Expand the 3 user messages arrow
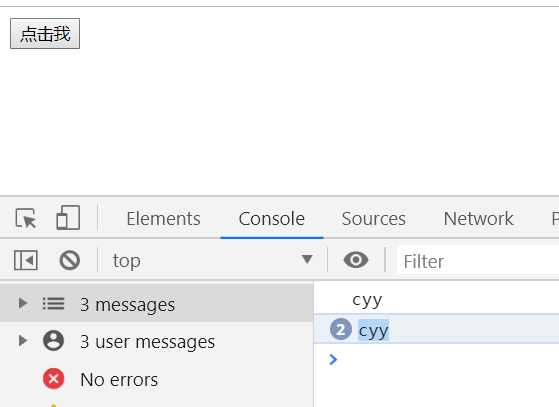Screen dimensions: 559x407 tap(23, 341)
